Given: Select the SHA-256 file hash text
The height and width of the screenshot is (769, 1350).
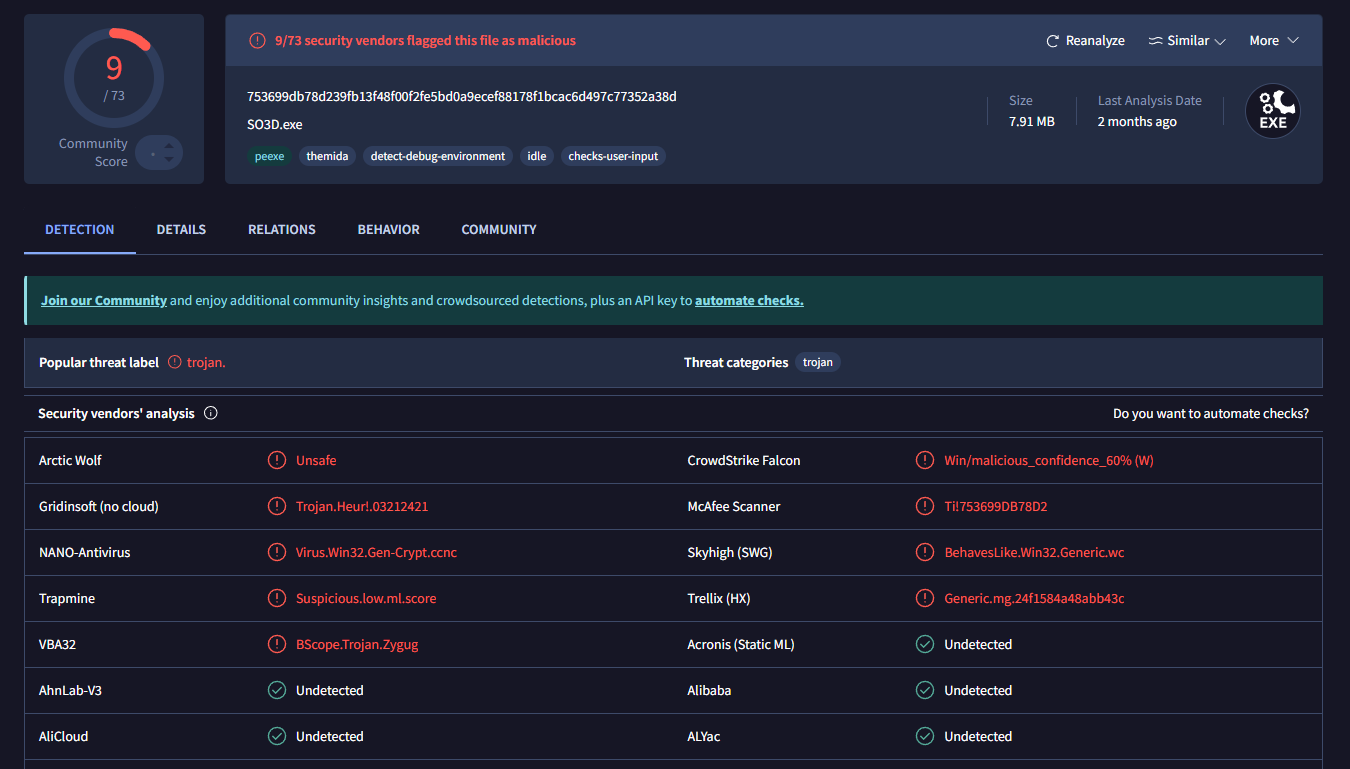Looking at the screenshot, I should coord(462,96).
